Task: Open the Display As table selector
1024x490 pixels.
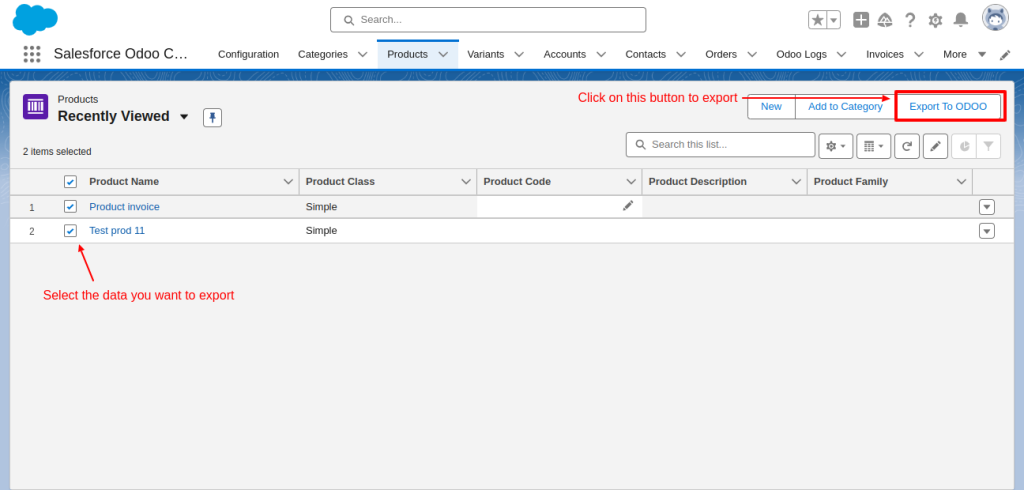Action: click(x=873, y=146)
